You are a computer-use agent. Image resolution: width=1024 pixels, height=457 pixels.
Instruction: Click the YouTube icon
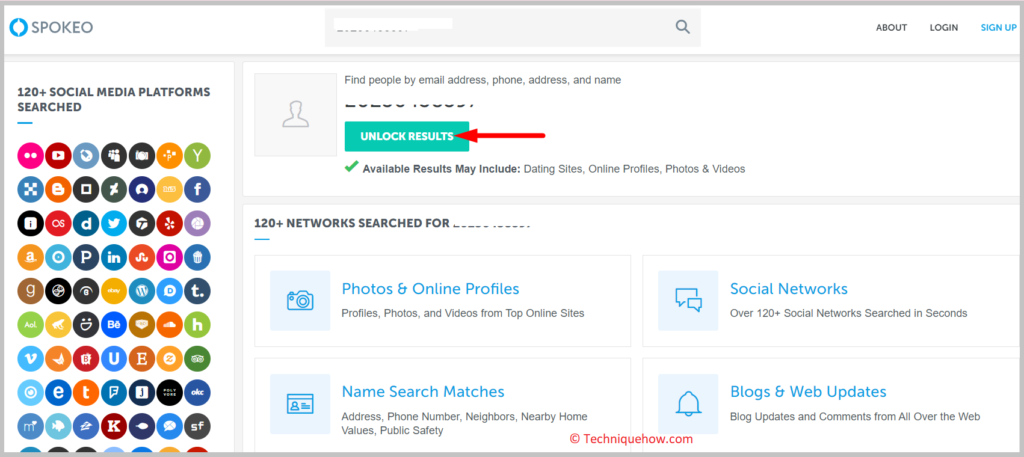[x=58, y=155]
